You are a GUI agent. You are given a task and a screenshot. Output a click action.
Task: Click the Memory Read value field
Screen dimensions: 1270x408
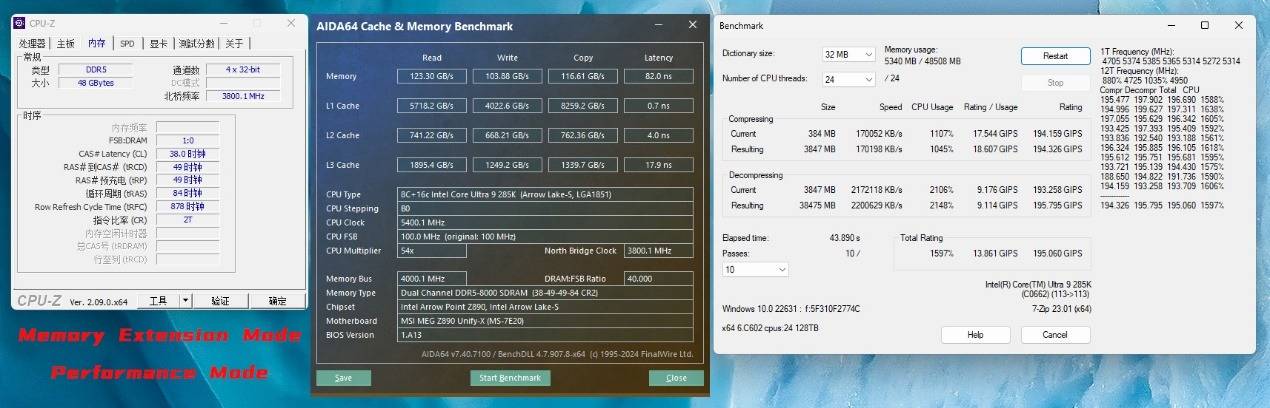click(x=431, y=76)
